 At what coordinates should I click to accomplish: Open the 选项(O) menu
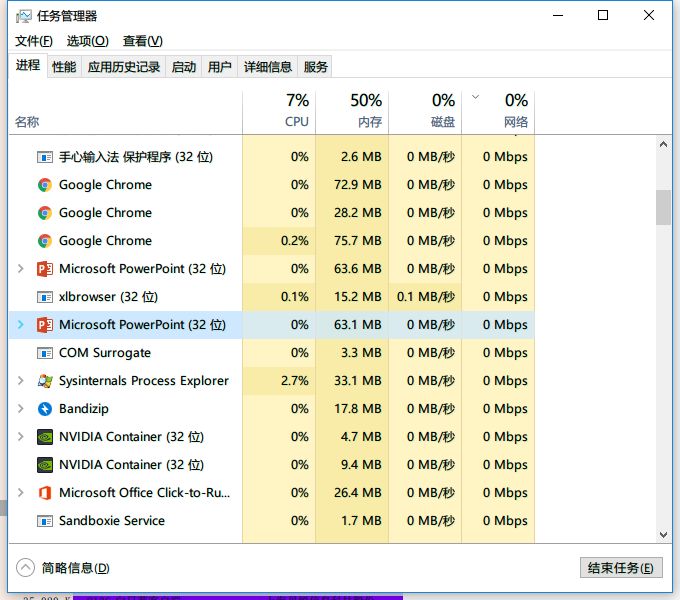(88, 41)
